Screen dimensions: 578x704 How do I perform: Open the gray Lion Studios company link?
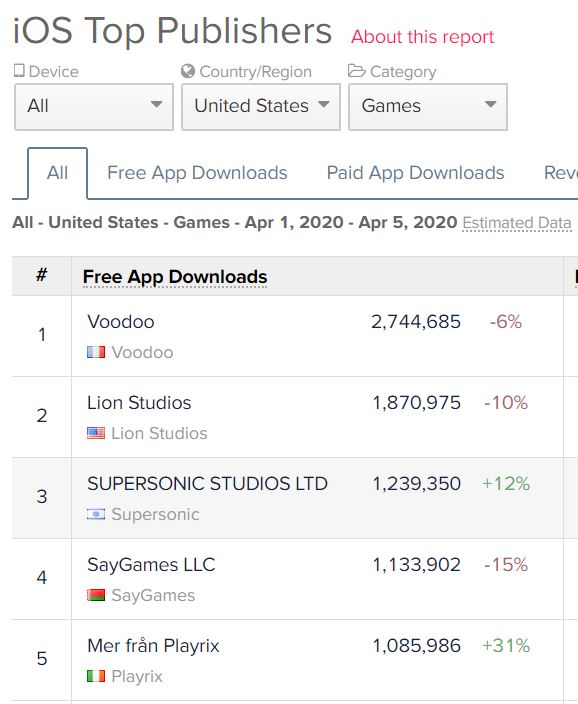(159, 433)
